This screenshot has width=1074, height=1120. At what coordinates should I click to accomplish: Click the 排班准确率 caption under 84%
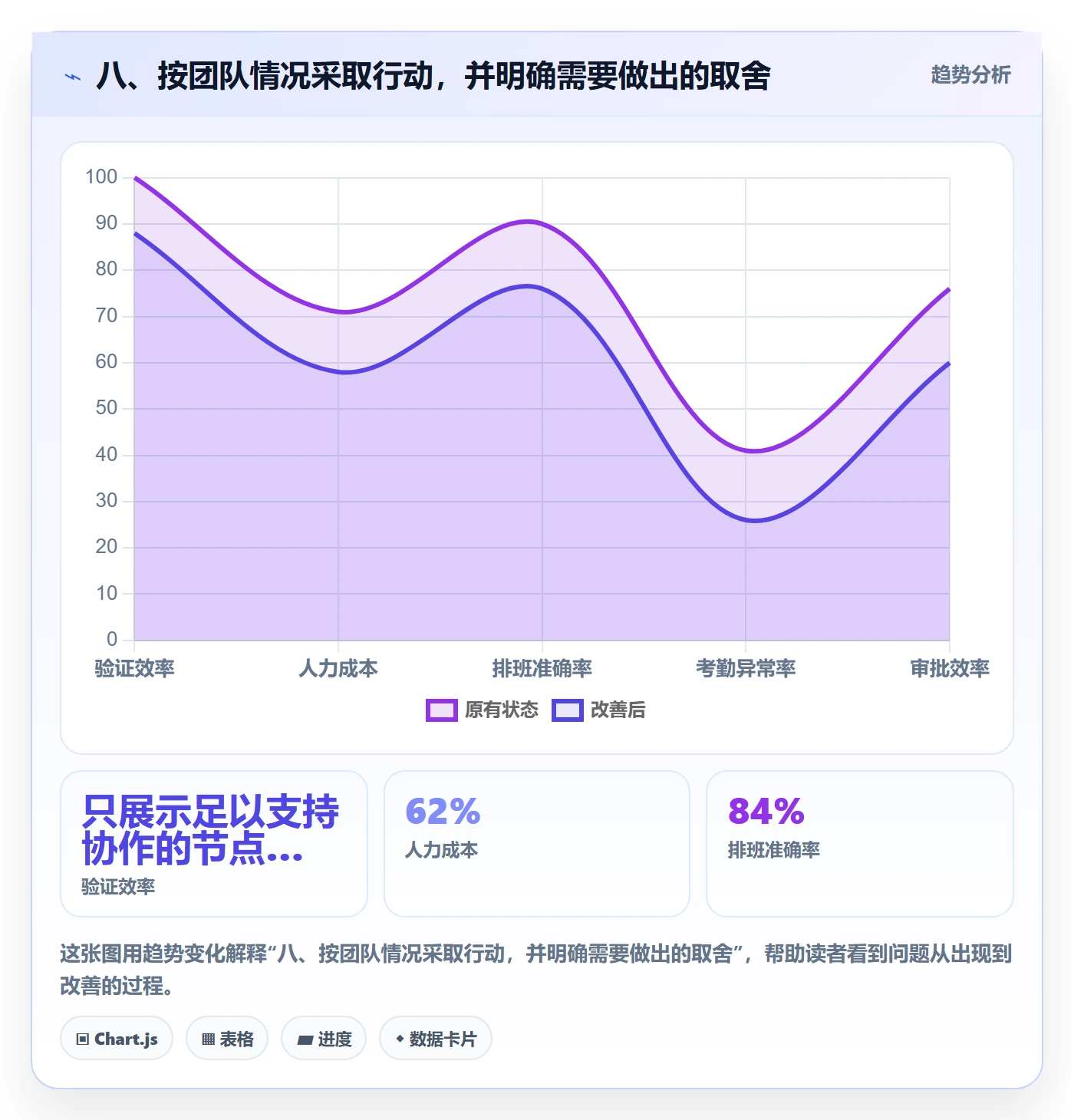tap(774, 850)
